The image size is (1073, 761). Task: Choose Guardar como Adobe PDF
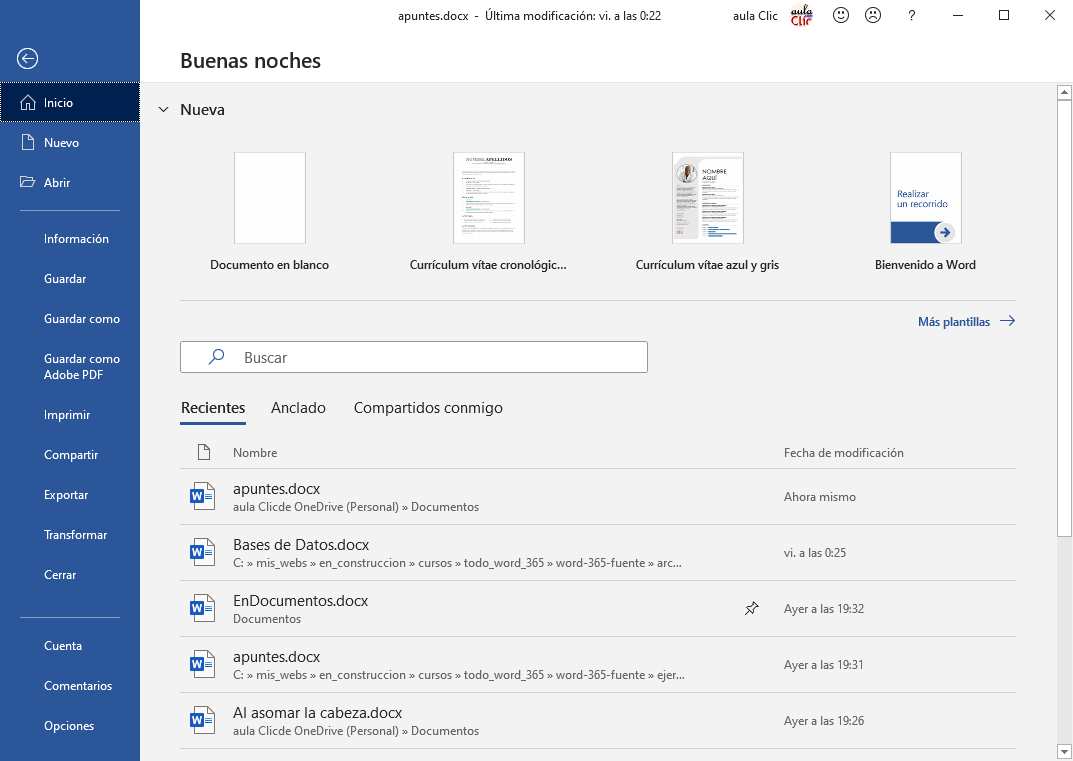pos(82,367)
